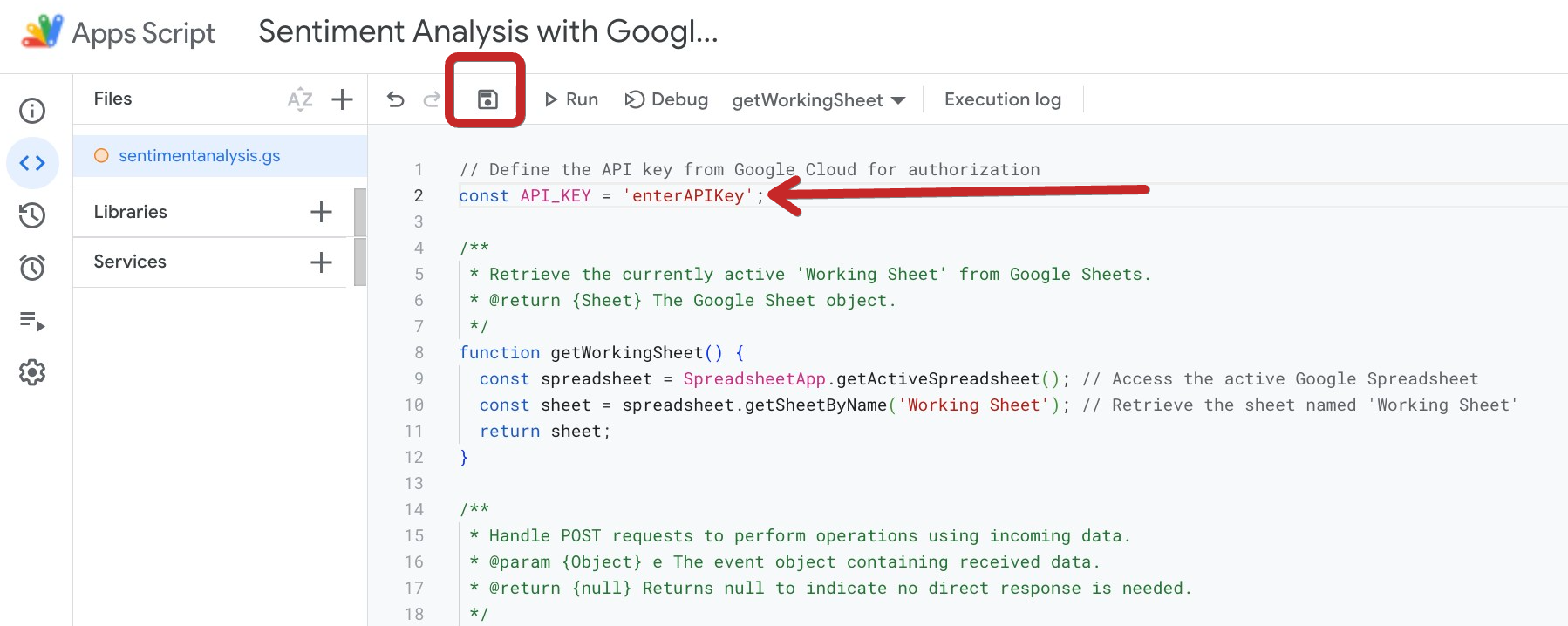The width and height of the screenshot is (1568, 626).
Task: Add a service with plus button
Action: [321, 262]
